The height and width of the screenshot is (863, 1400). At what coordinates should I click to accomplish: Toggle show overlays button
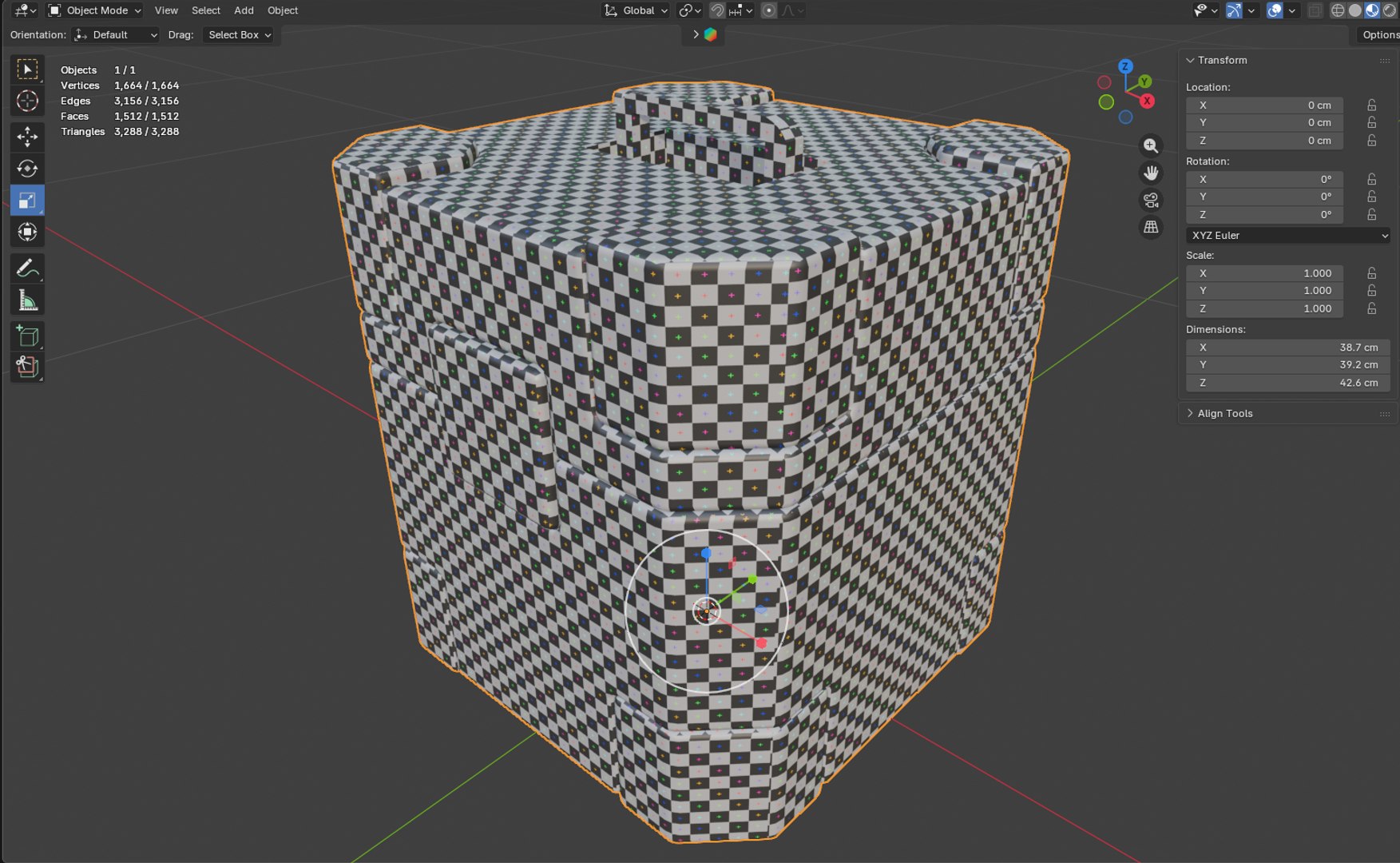[1275, 10]
